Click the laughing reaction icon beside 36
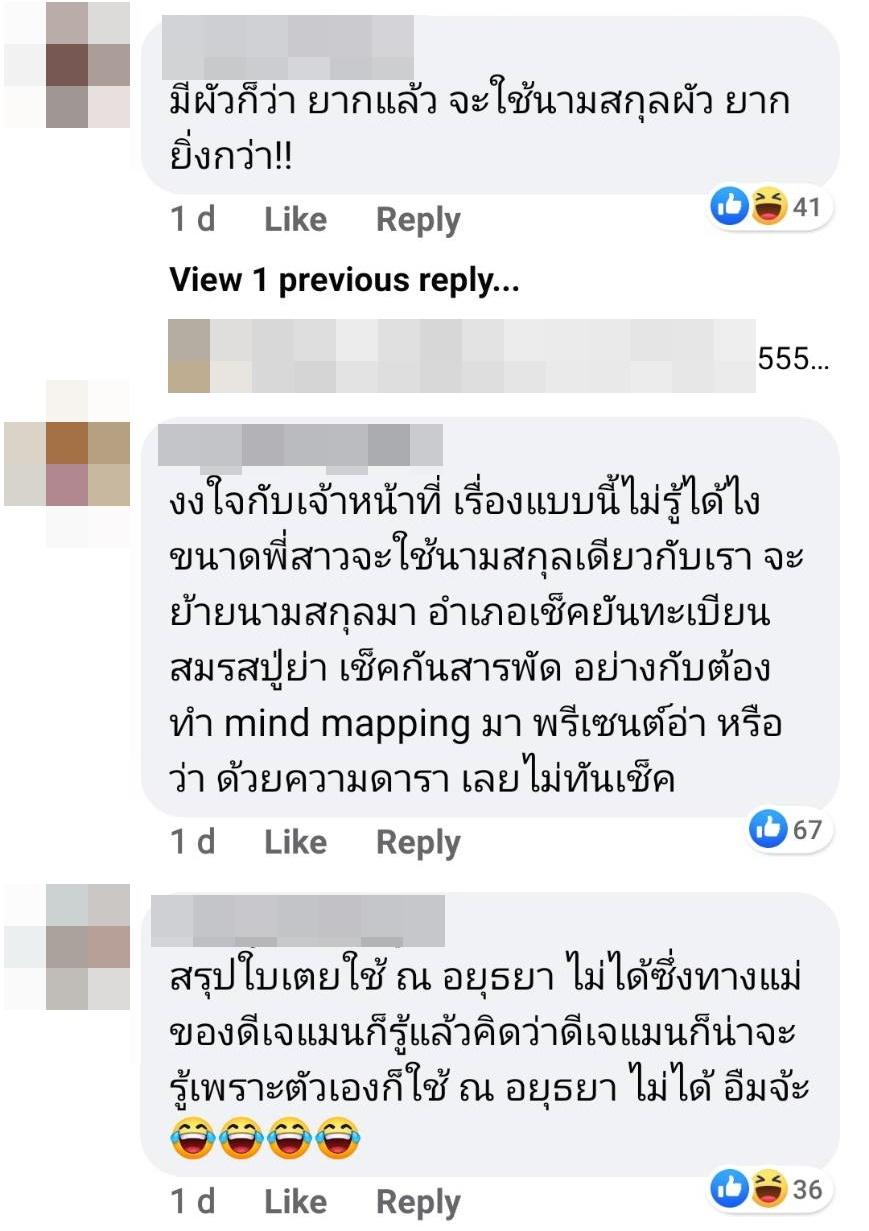 (x=767, y=1189)
